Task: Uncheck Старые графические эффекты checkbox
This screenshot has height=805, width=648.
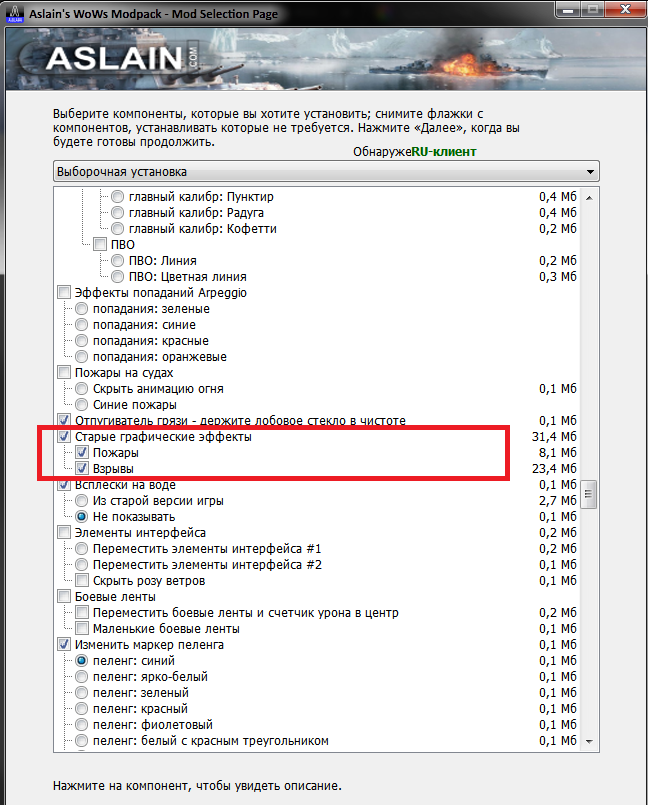Action: coord(64,436)
